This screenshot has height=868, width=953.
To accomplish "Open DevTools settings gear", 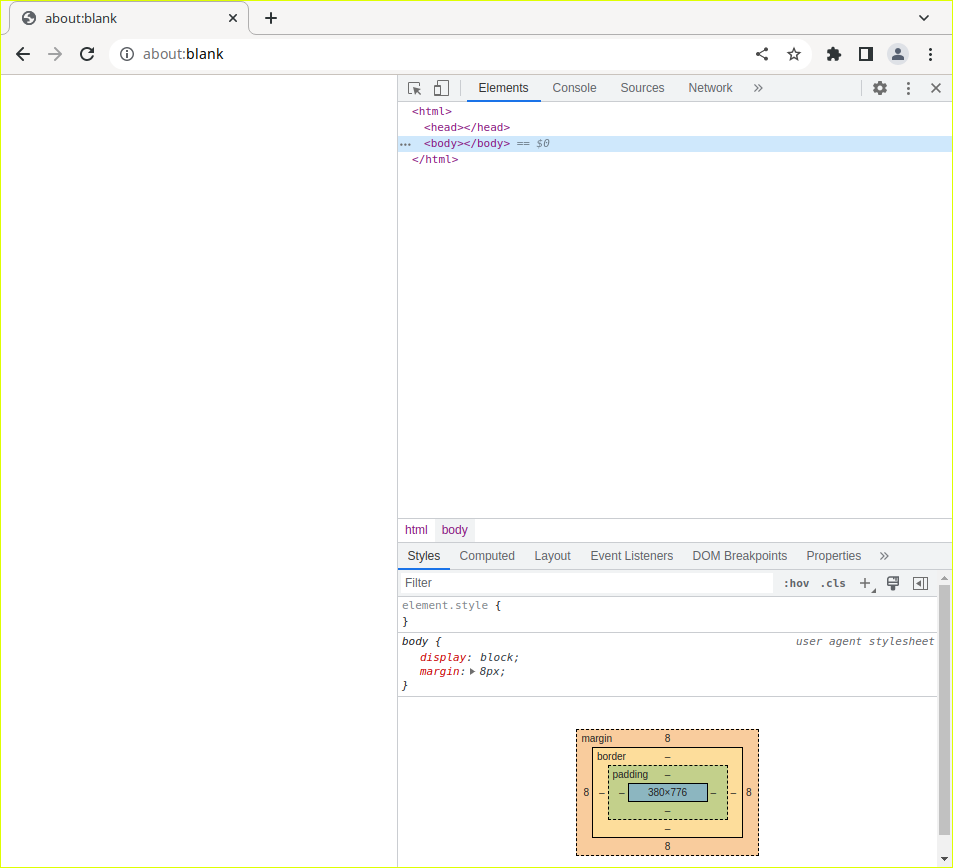I will [x=879, y=88].
